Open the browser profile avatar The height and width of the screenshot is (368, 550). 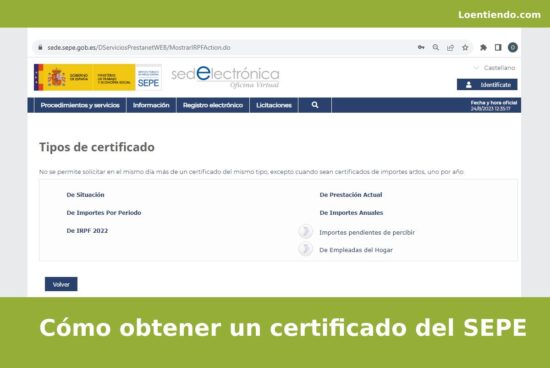coord(513,47)
